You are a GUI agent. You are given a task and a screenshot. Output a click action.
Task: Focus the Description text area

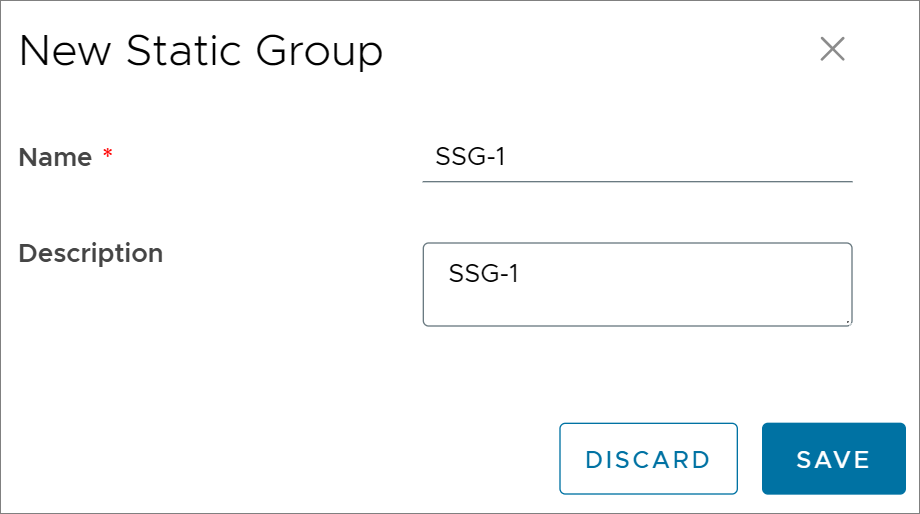[x=637, y=285]
